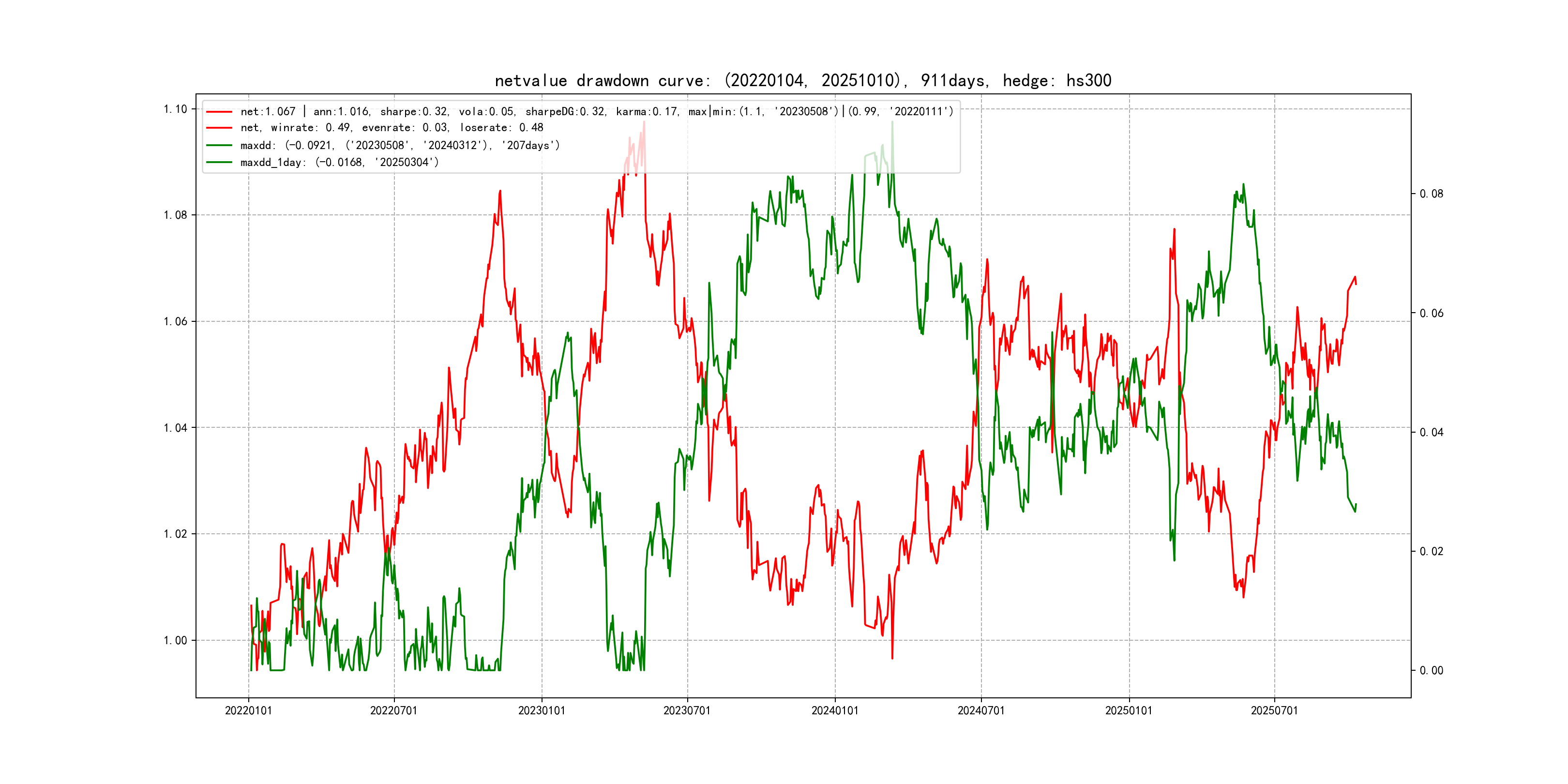Click the 20220701 x-axis date label
The width and height of the screenshot is (1568, 784).
(x=394, y=711)
